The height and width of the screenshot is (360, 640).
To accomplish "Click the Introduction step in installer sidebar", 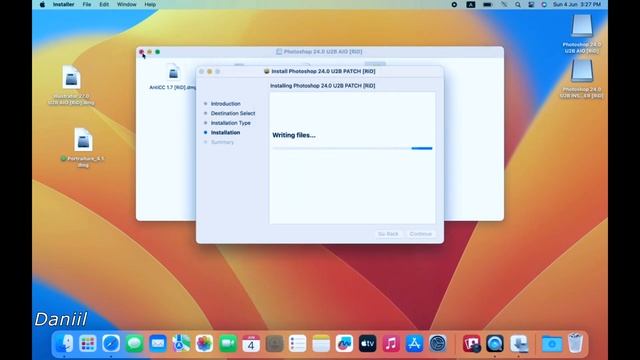I will (226, 104).
